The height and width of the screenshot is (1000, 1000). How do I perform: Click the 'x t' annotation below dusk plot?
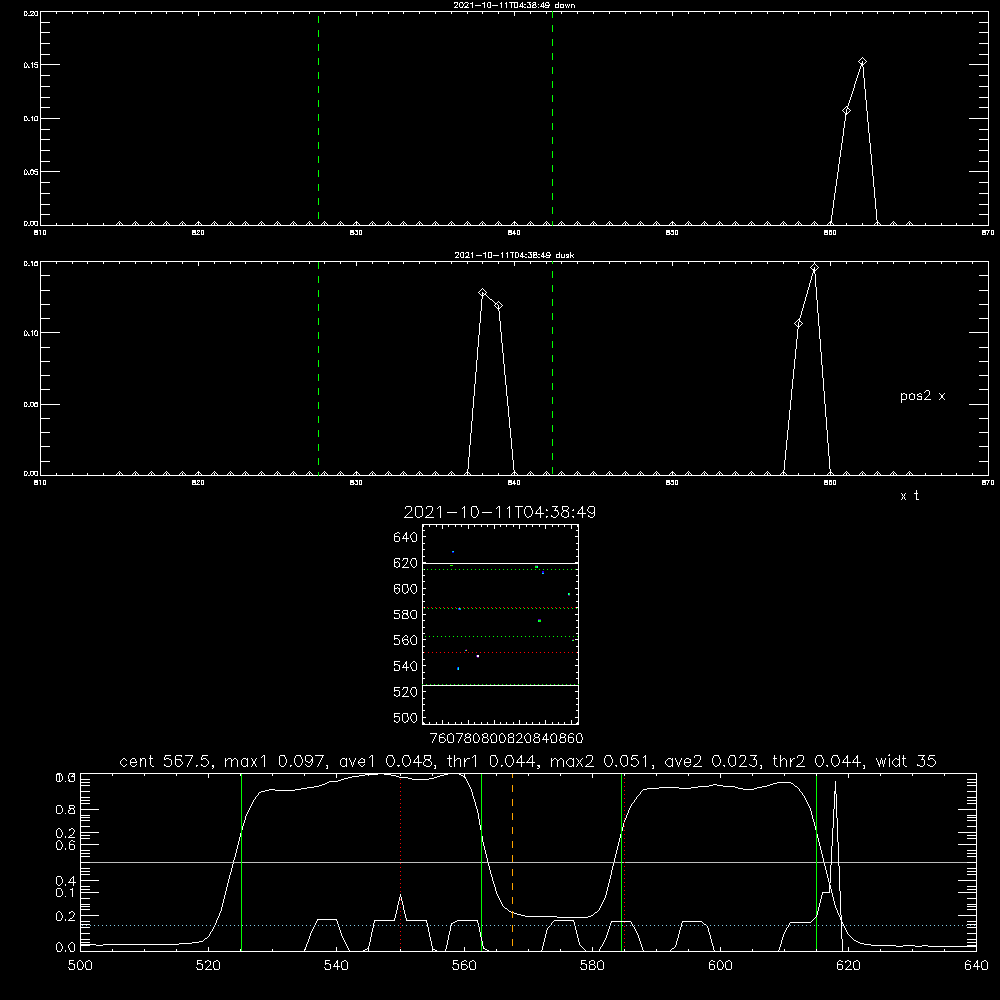pyautogui.click(x=909, y=496)
